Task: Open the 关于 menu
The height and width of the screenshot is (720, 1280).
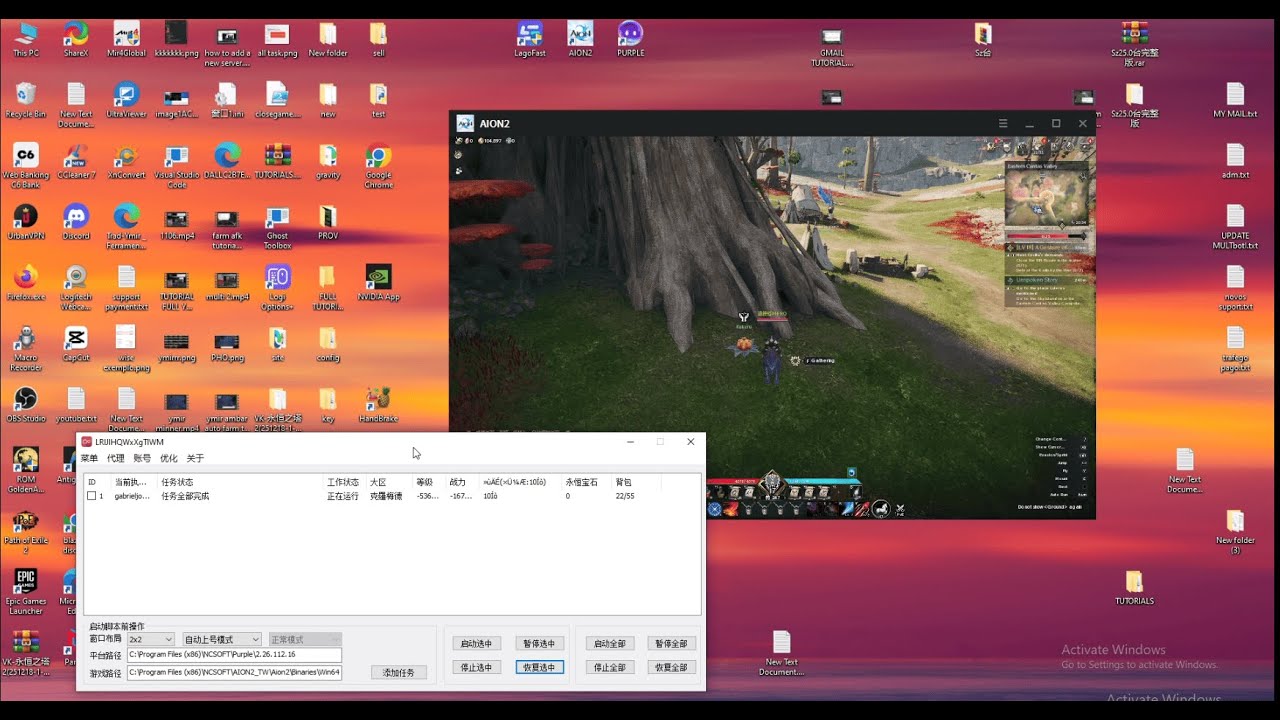Action: coord(195,458)
